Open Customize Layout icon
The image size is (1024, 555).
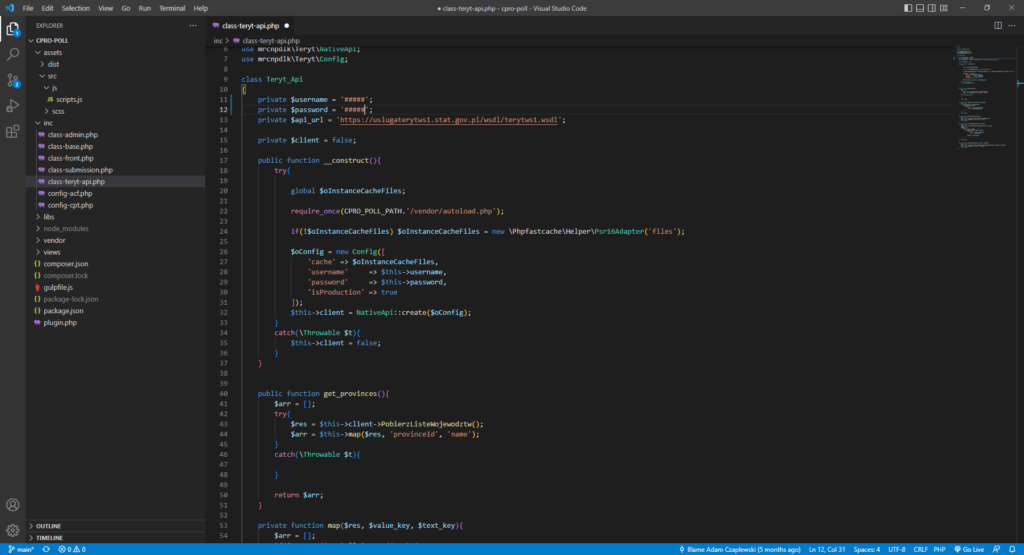pos(944,8)
